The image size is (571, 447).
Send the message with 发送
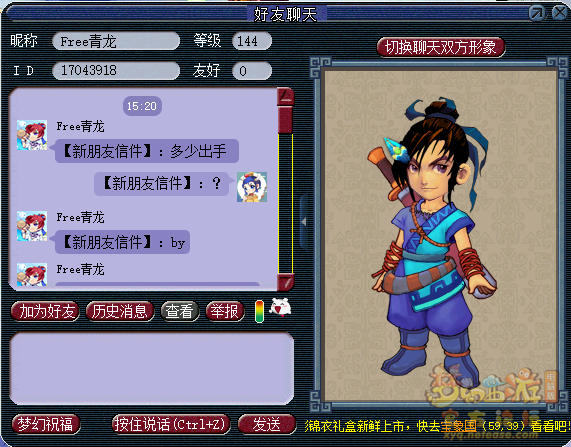point(267,424)
